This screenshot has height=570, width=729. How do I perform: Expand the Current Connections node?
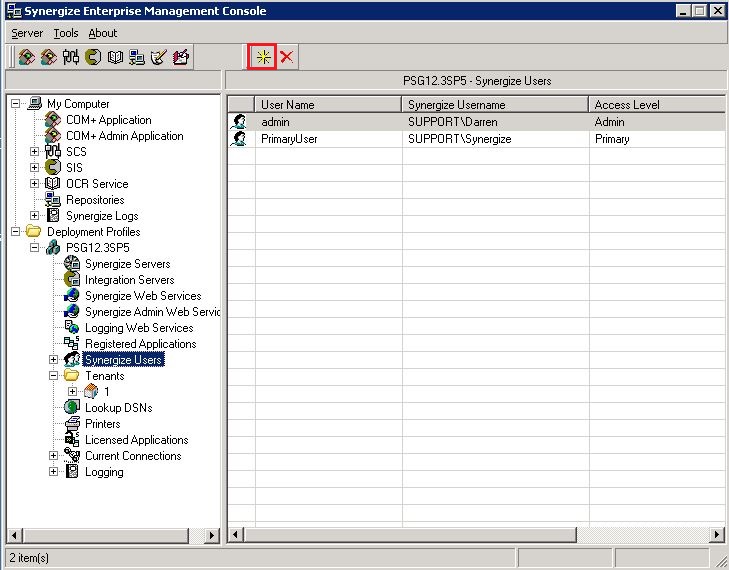[53, 456]
